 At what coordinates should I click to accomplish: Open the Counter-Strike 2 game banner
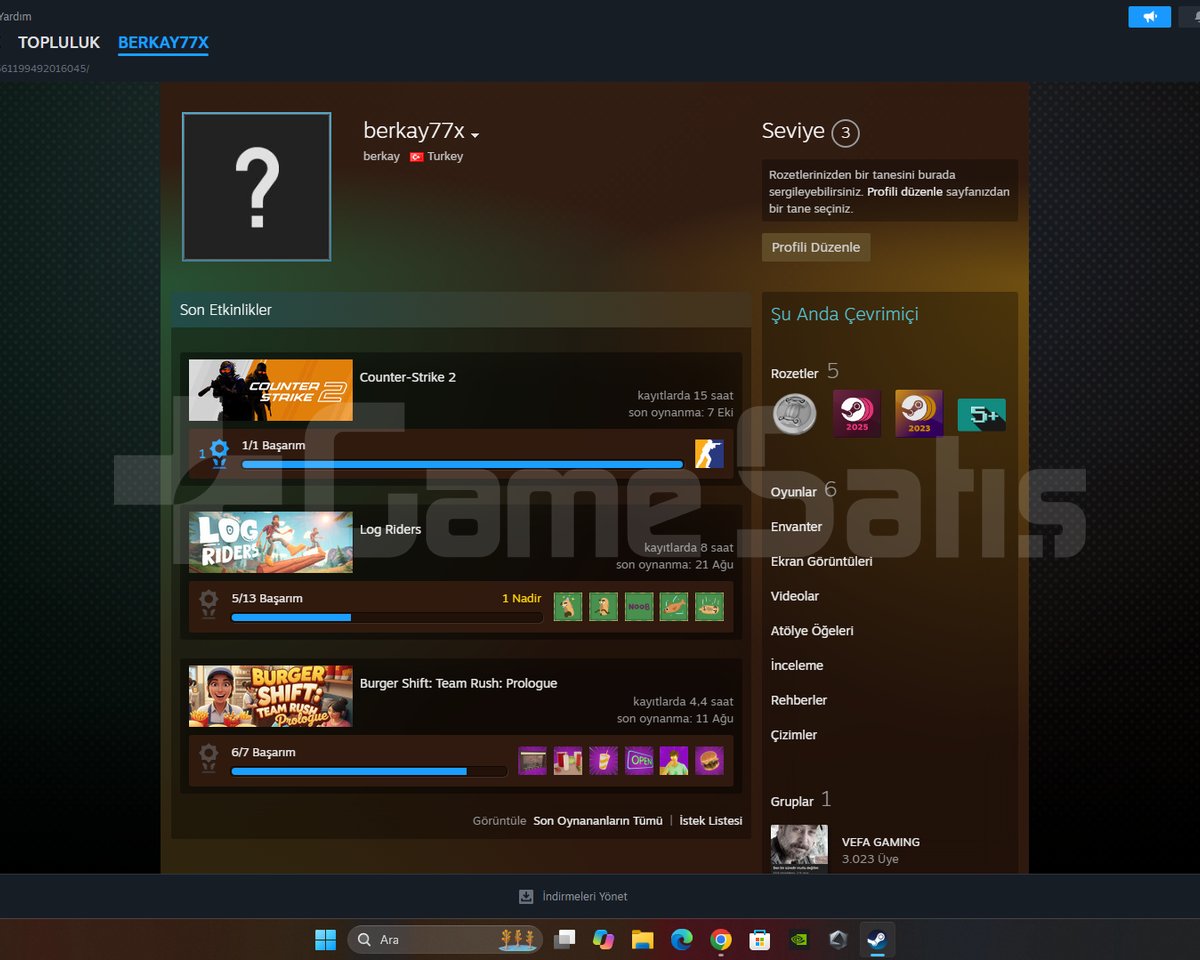pyautogui.click(x=271, y=390)
